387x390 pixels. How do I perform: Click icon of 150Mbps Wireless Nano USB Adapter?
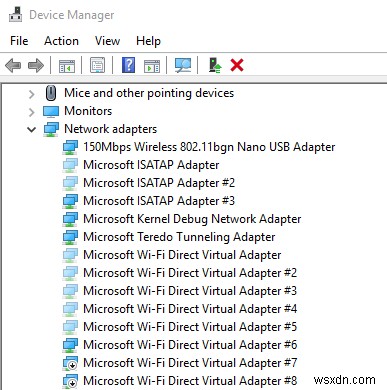(x=70, y=147)
